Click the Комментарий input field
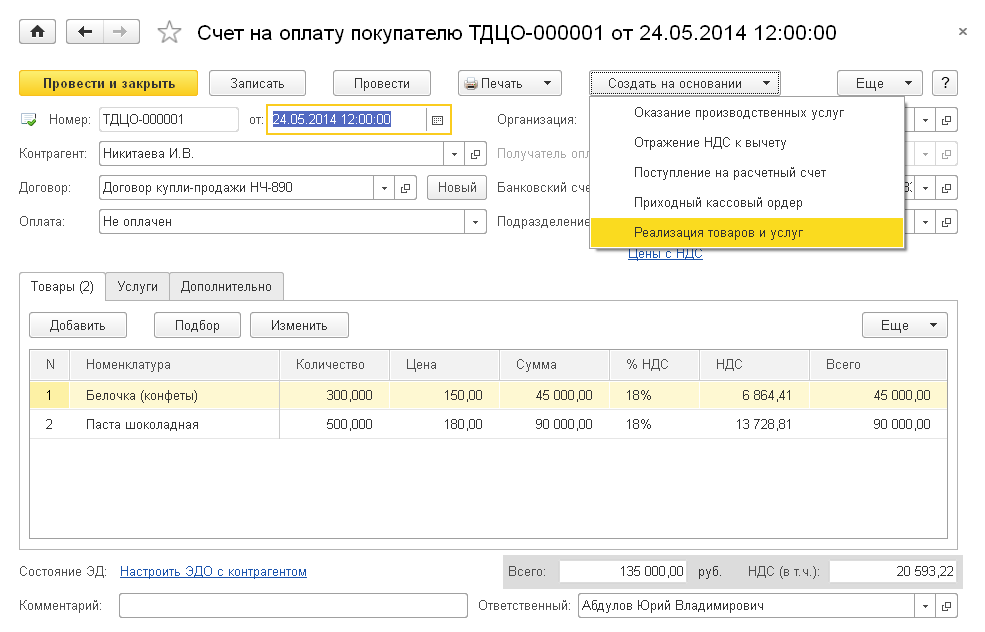Viewport: 985px width, 632px height. coord(293,606)
